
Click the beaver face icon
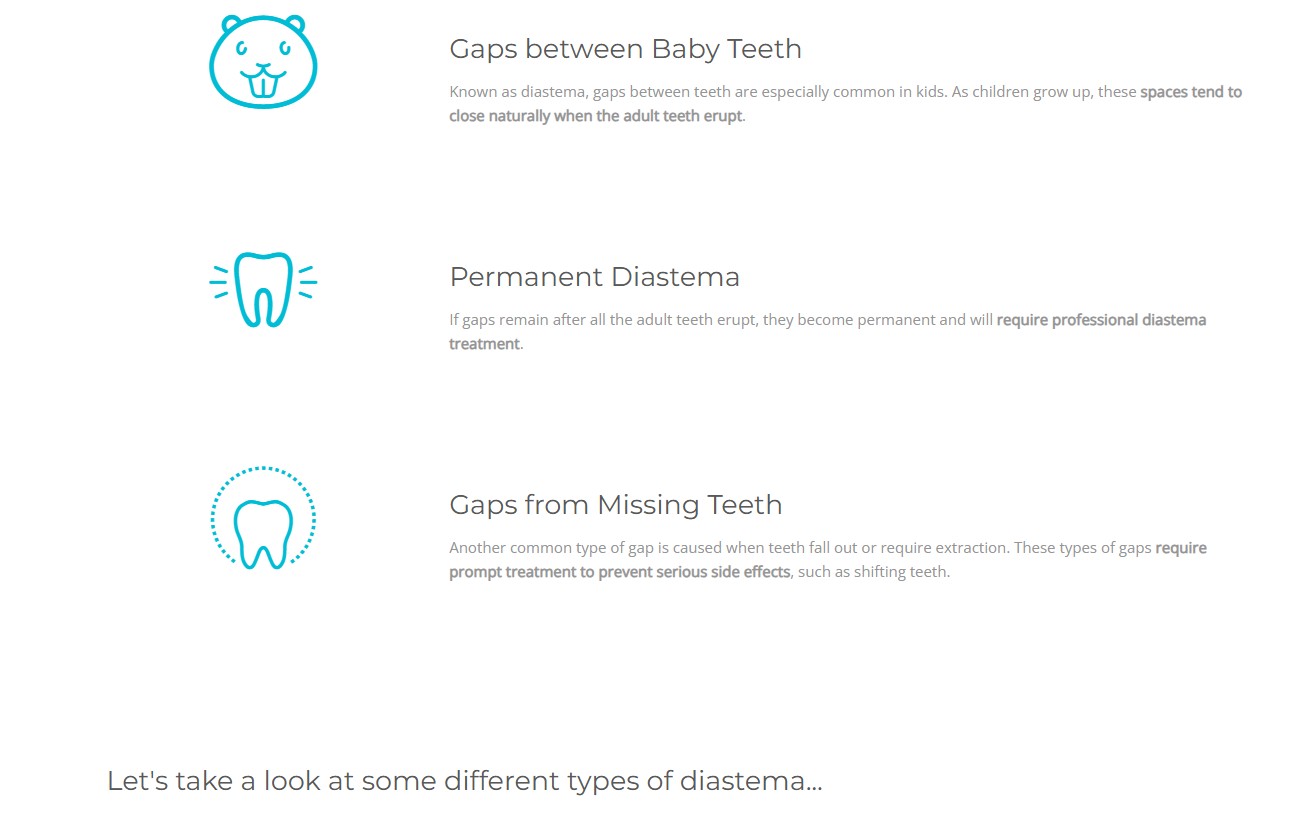coord(263,62)
